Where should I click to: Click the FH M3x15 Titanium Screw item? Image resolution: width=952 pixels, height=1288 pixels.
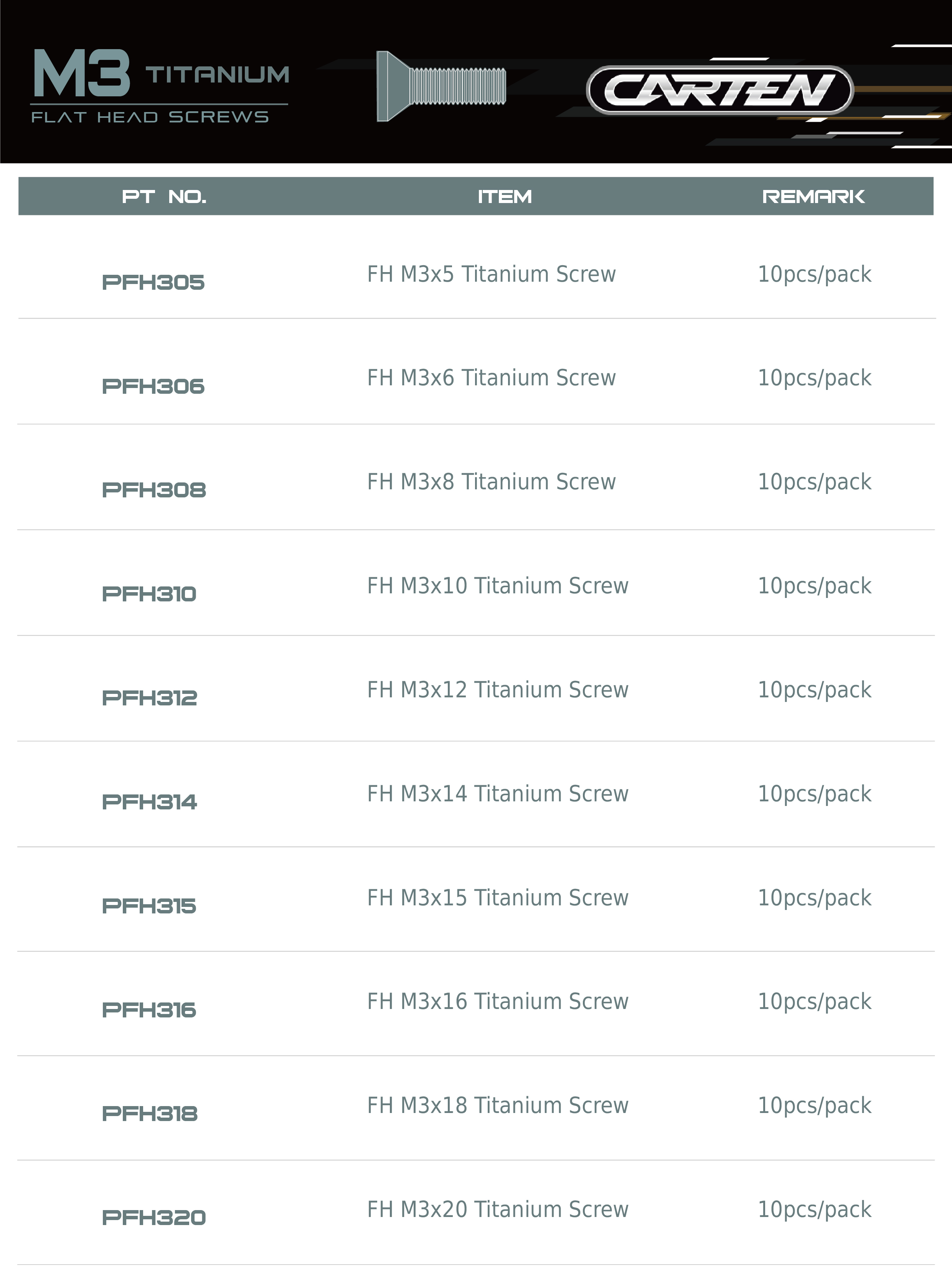497,897
